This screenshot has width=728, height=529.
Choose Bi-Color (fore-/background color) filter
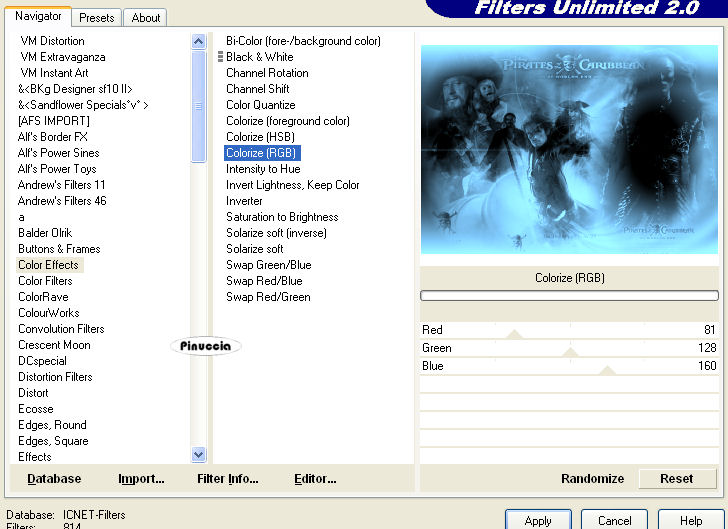point(303,41)
